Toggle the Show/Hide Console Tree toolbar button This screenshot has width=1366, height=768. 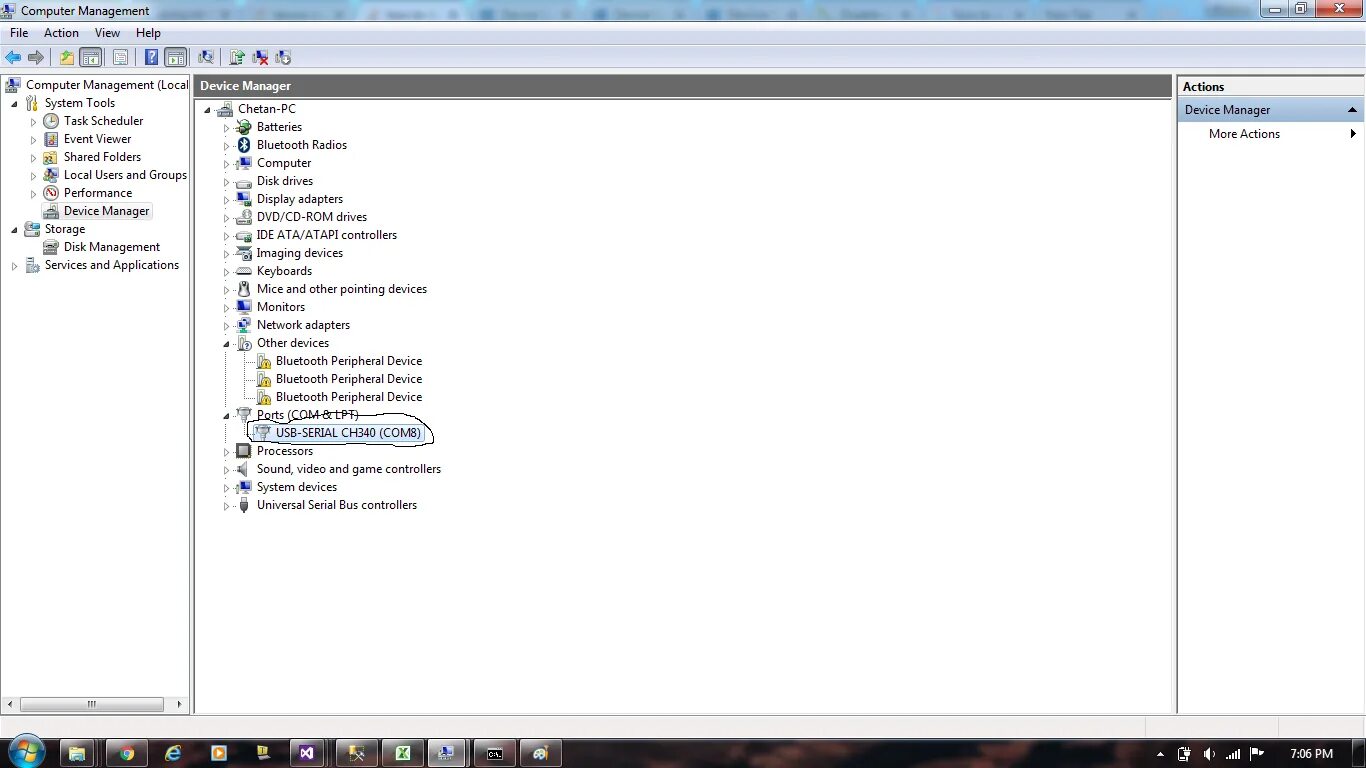pos(90,58)
